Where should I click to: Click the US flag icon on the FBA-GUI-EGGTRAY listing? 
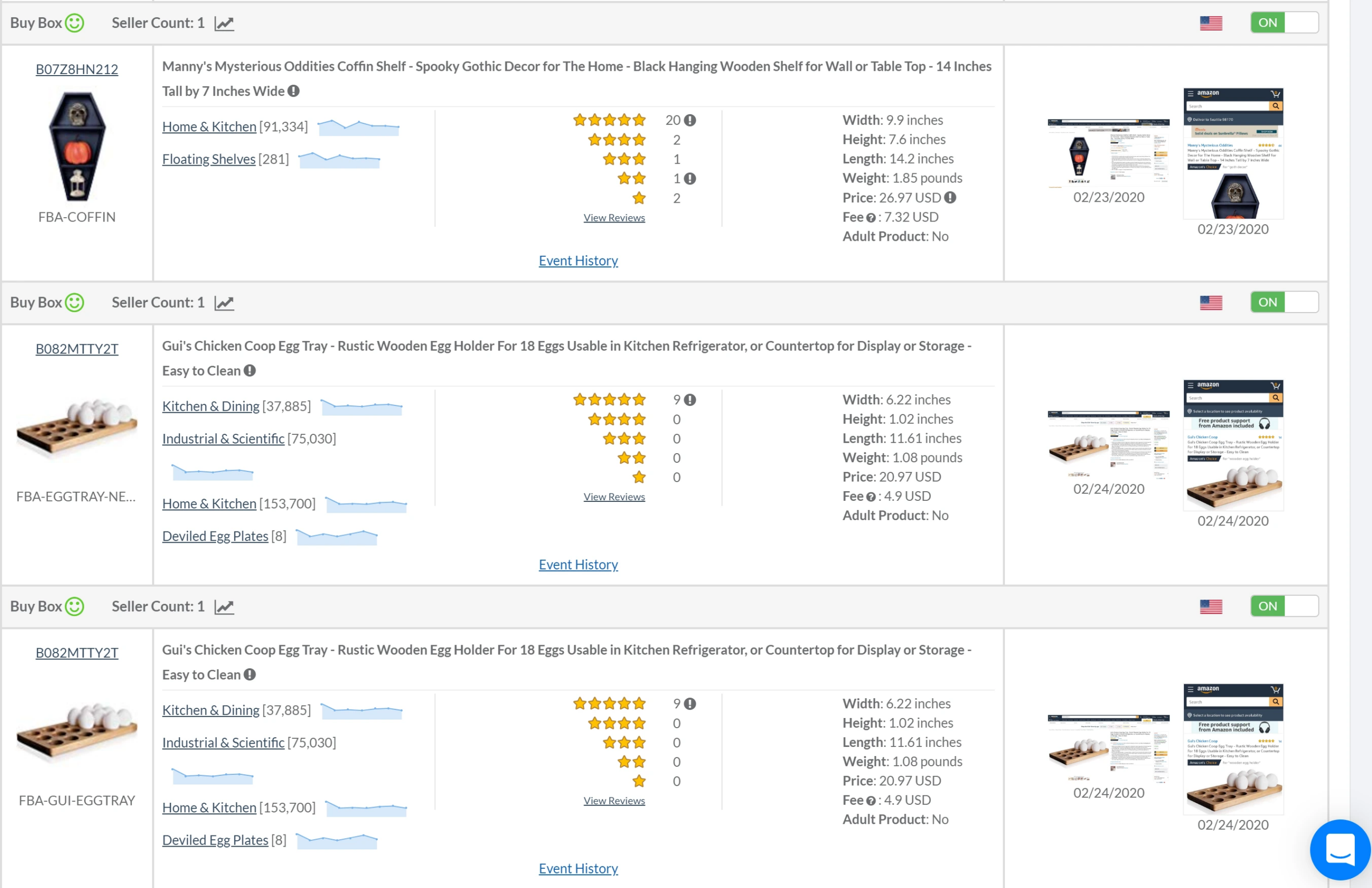pos(1211,606)
